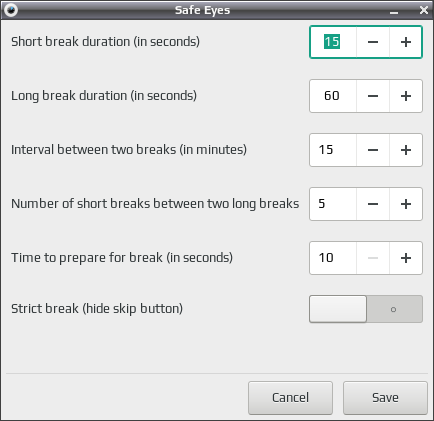Increase interval between two breaks
Screen dimensions: 434x421
click(x=405, y=150)
